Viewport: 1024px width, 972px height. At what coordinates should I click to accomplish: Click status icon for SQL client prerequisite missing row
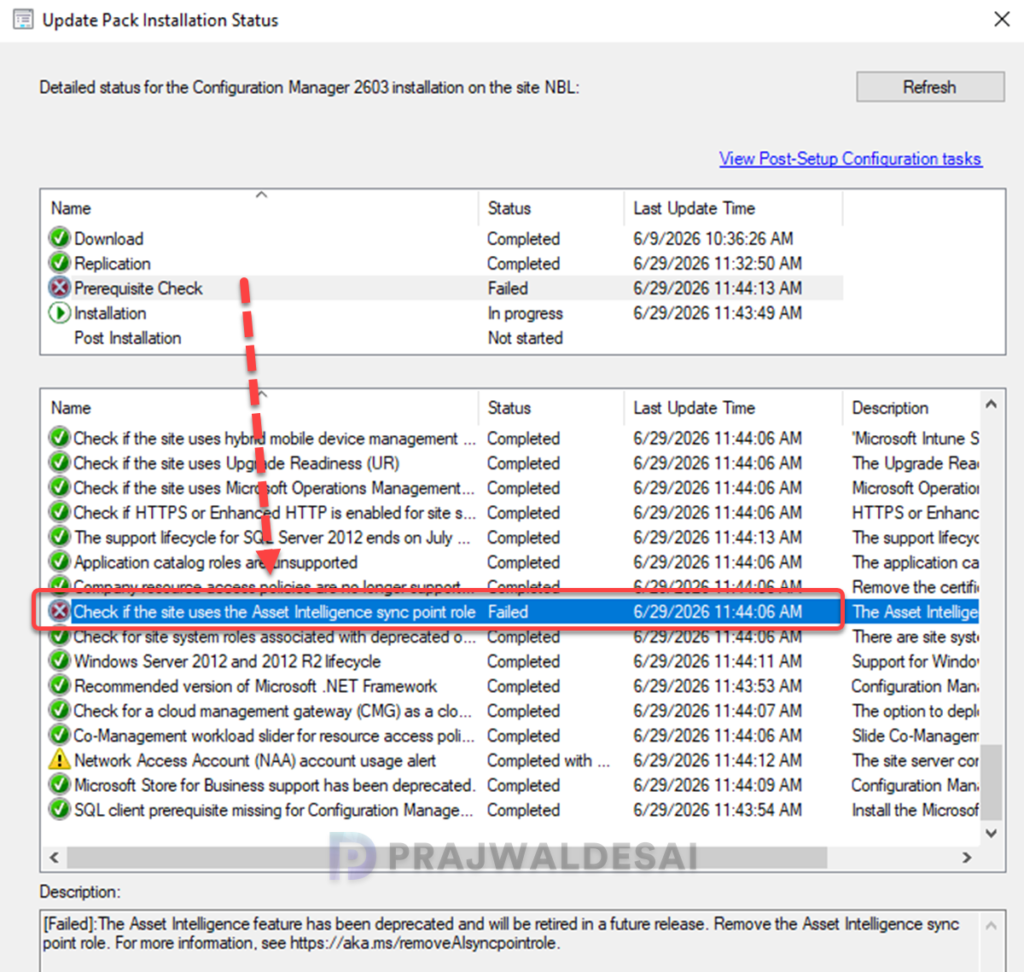59,811
